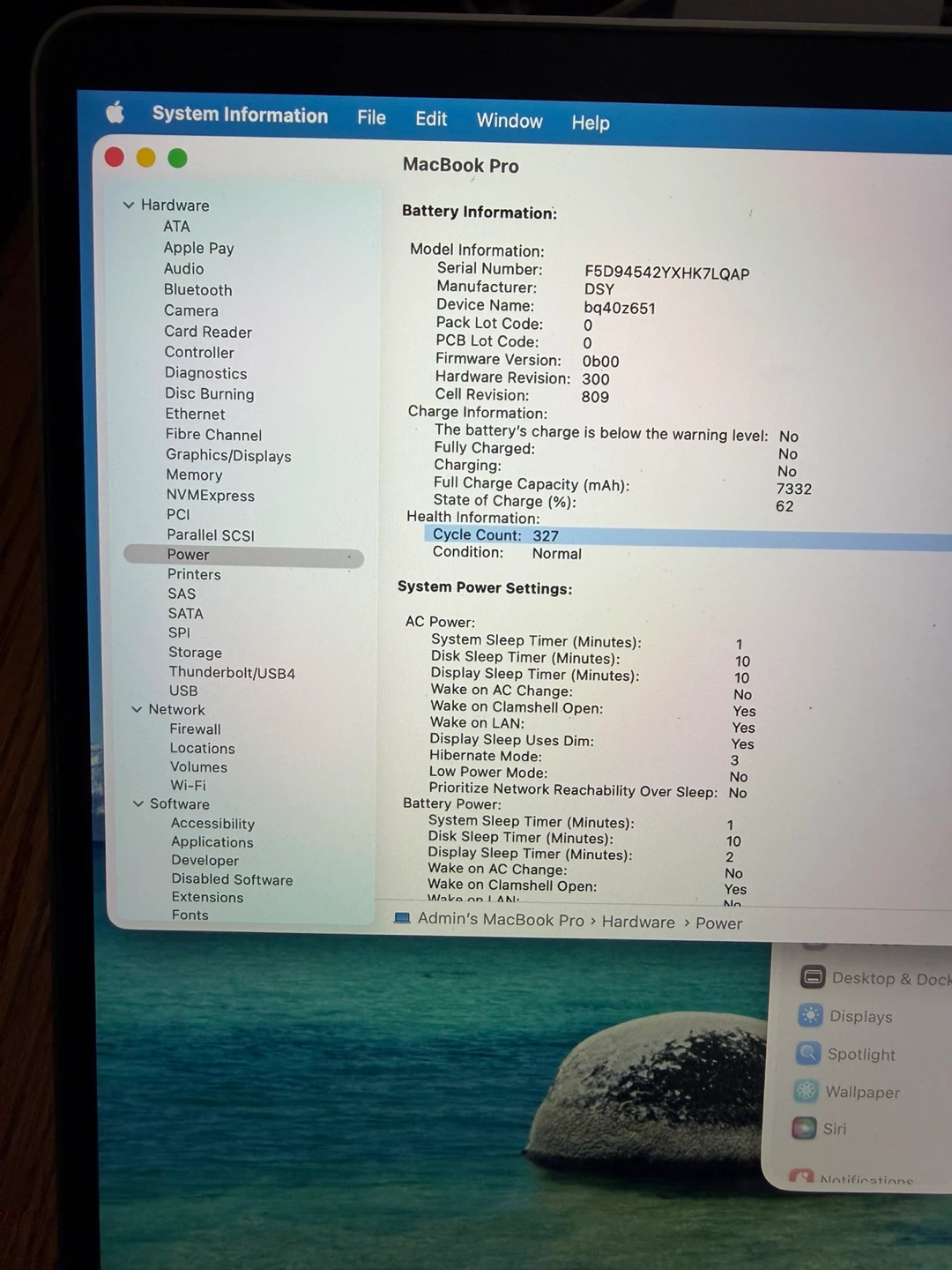Click the serial number F5D94542YXHK7LQAP
This screenshot has width=952, height=1270.
pos(667,273)
